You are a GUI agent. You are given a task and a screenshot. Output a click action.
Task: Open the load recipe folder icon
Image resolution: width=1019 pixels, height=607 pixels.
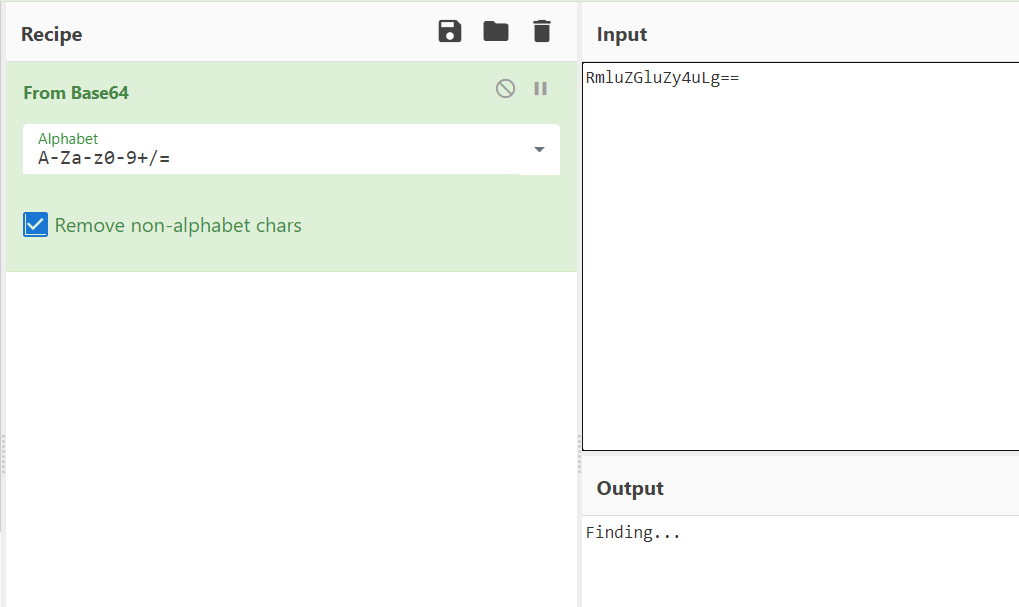click(x=496, y=32)
